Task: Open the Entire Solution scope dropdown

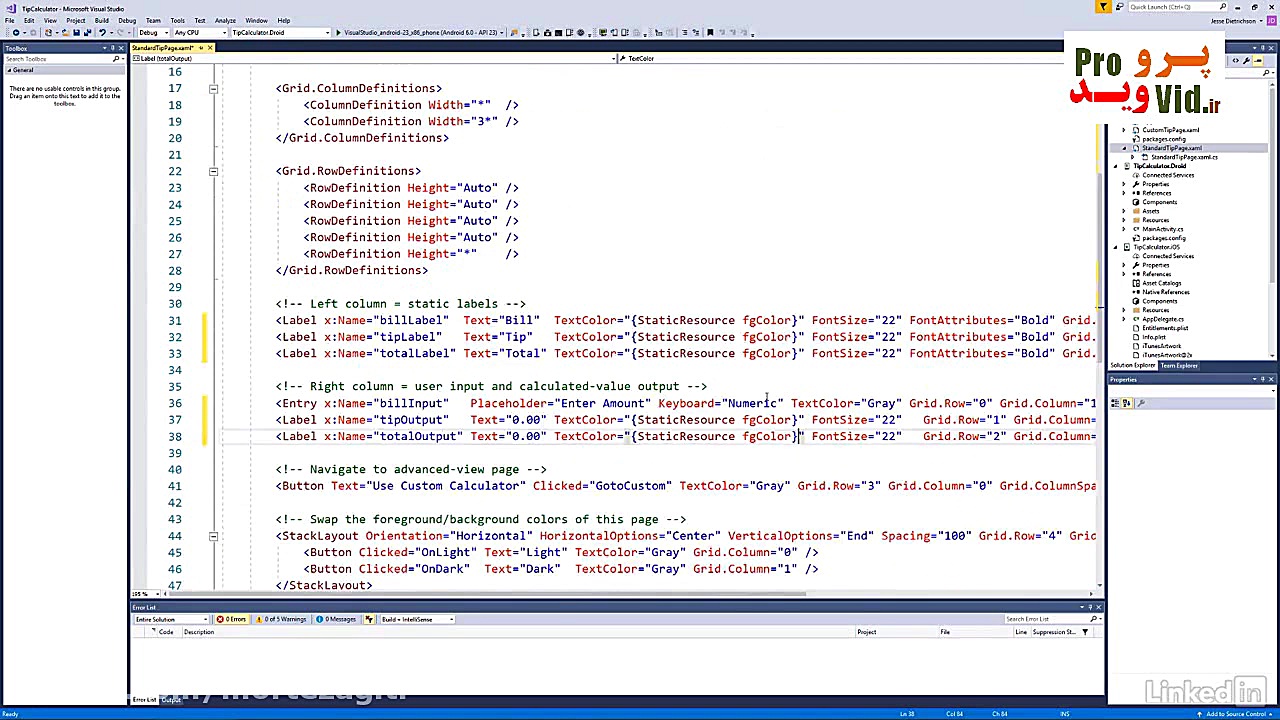Action: tap(170, 619)
